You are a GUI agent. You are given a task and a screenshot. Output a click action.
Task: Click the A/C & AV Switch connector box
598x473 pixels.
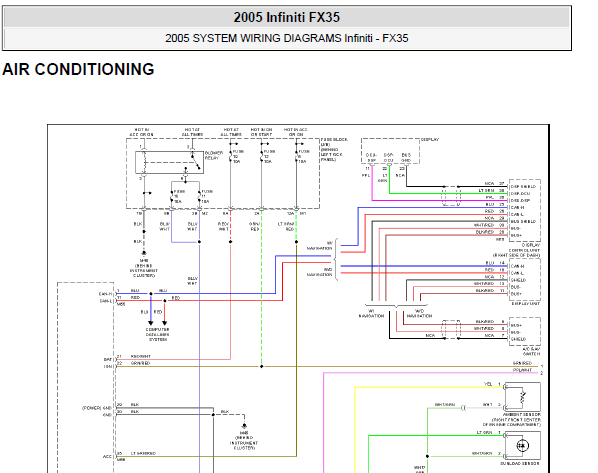525,331
